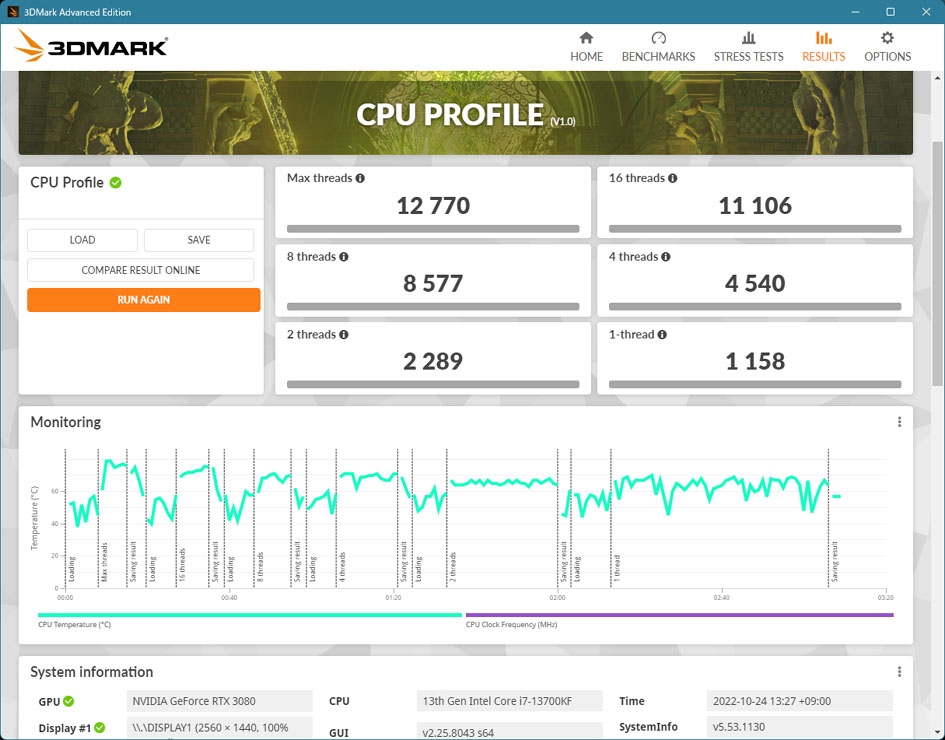945x740 pixels.
Task: Show info for 1-thread score
Action: click(x=662, y=334)
